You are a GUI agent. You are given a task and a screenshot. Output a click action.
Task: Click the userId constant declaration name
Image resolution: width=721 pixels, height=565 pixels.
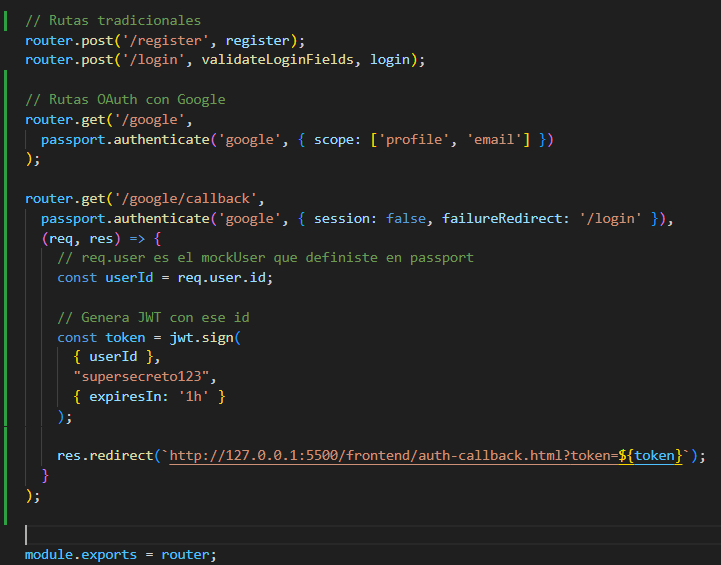[129, 278]
